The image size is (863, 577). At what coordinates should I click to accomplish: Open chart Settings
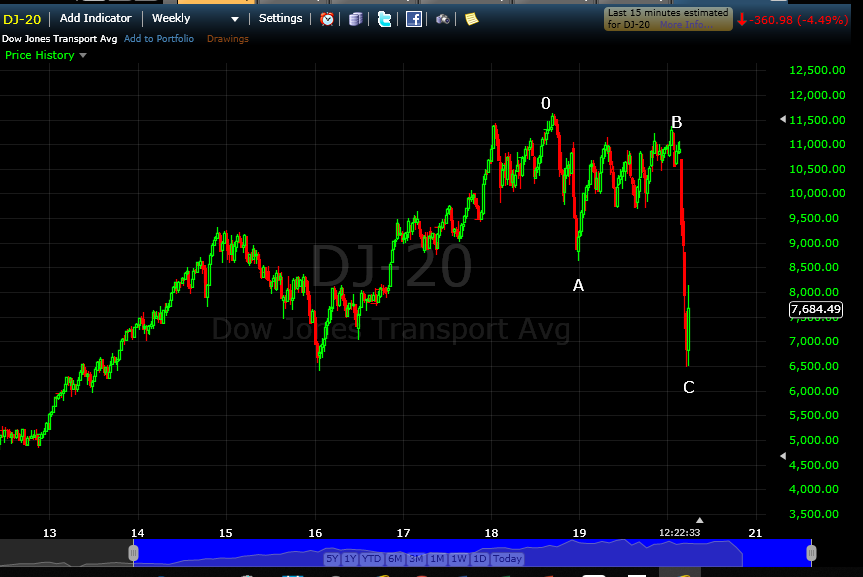click(x=281, y=18)
